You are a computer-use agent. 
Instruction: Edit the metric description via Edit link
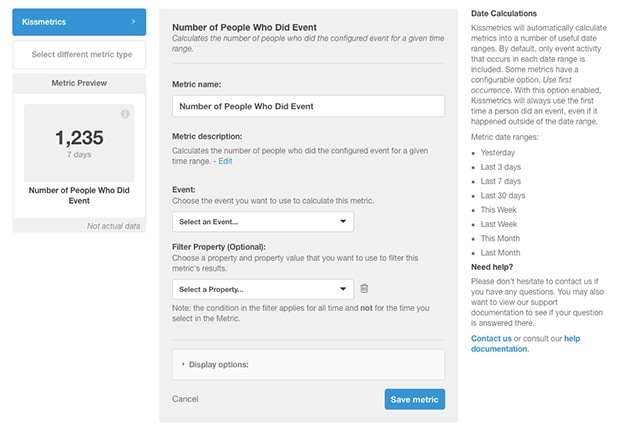pos(225,161)
